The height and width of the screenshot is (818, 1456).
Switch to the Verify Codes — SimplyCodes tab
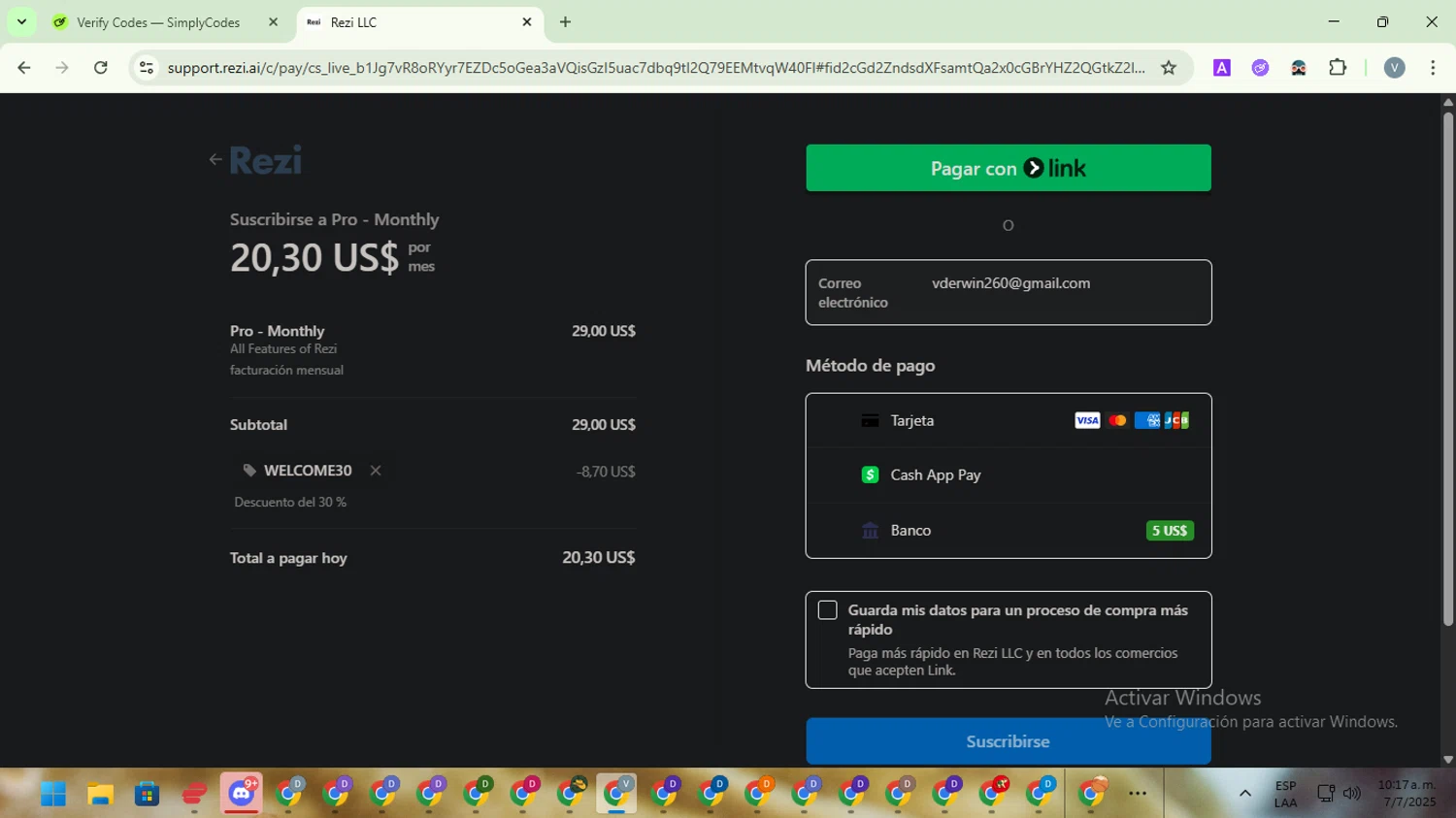click(165, 22)
